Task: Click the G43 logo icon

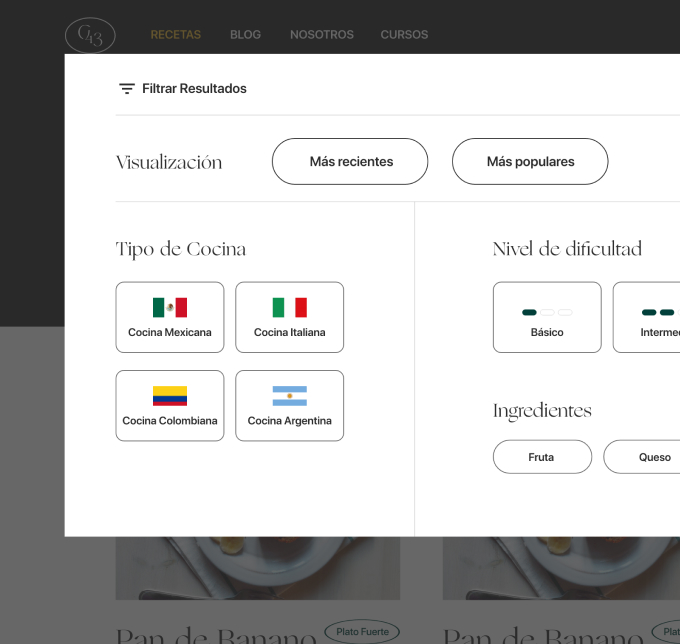Action: [90, 35]
